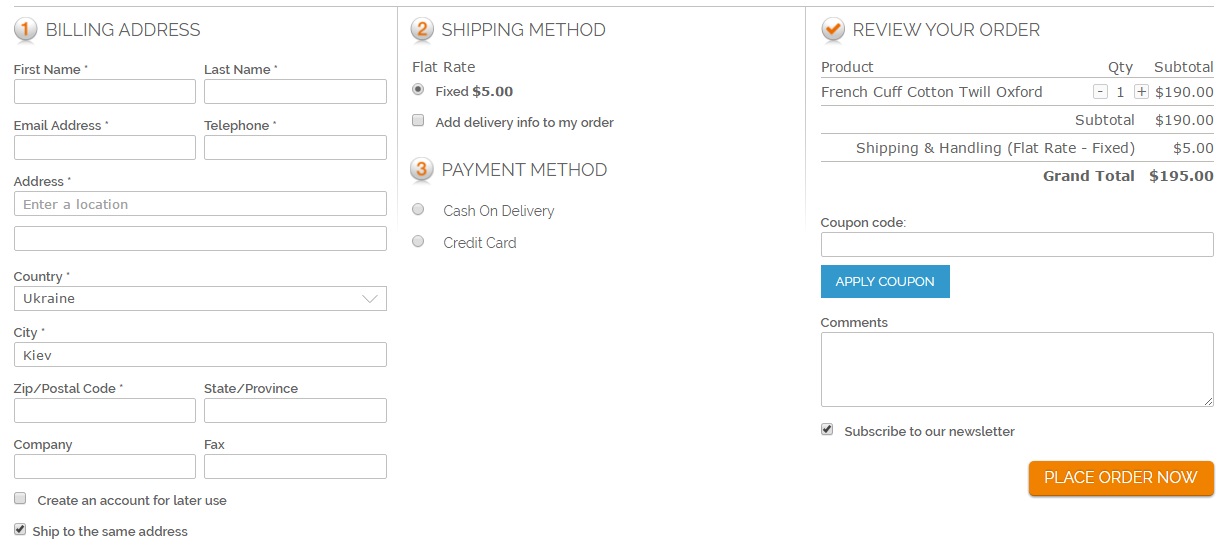Image resolution: width=1225 pixels, height=545 pixels.
Task: Select the Fixed $5.00 shipping option
Action: click(418, 90)
